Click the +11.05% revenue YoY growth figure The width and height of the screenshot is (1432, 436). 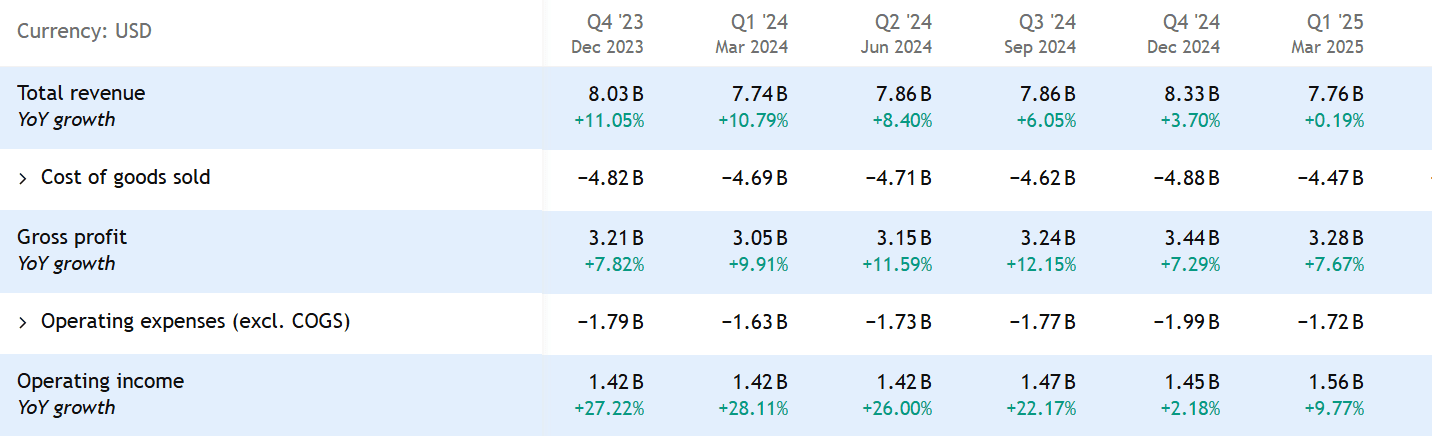click(610, 120)
